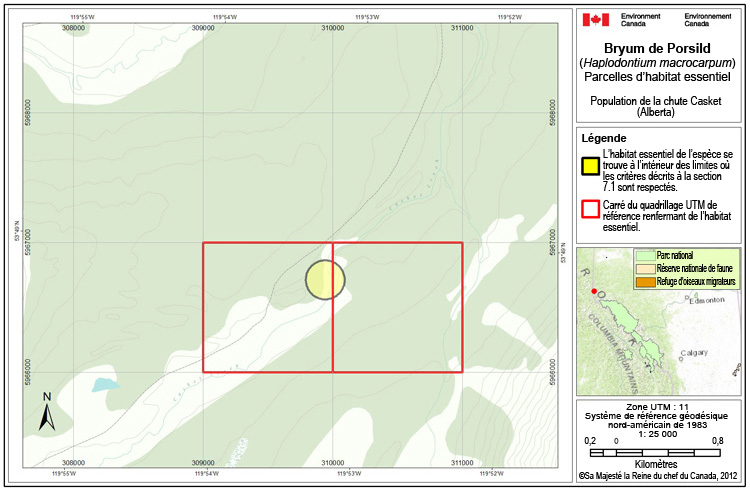Screen dimensions: 750x492
Task: Click the red UTM square legend symbol
Action: pos(590,208)
